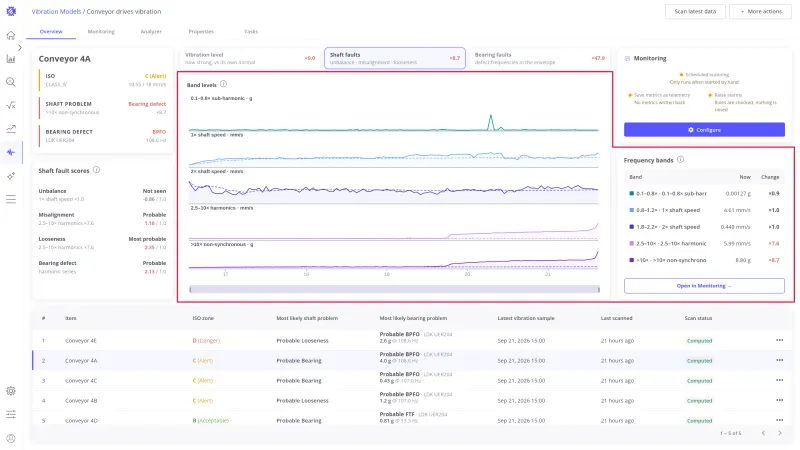Click the band levels chart range scrollbar
This screenshot has height=450, width=800.
point(394,289)
